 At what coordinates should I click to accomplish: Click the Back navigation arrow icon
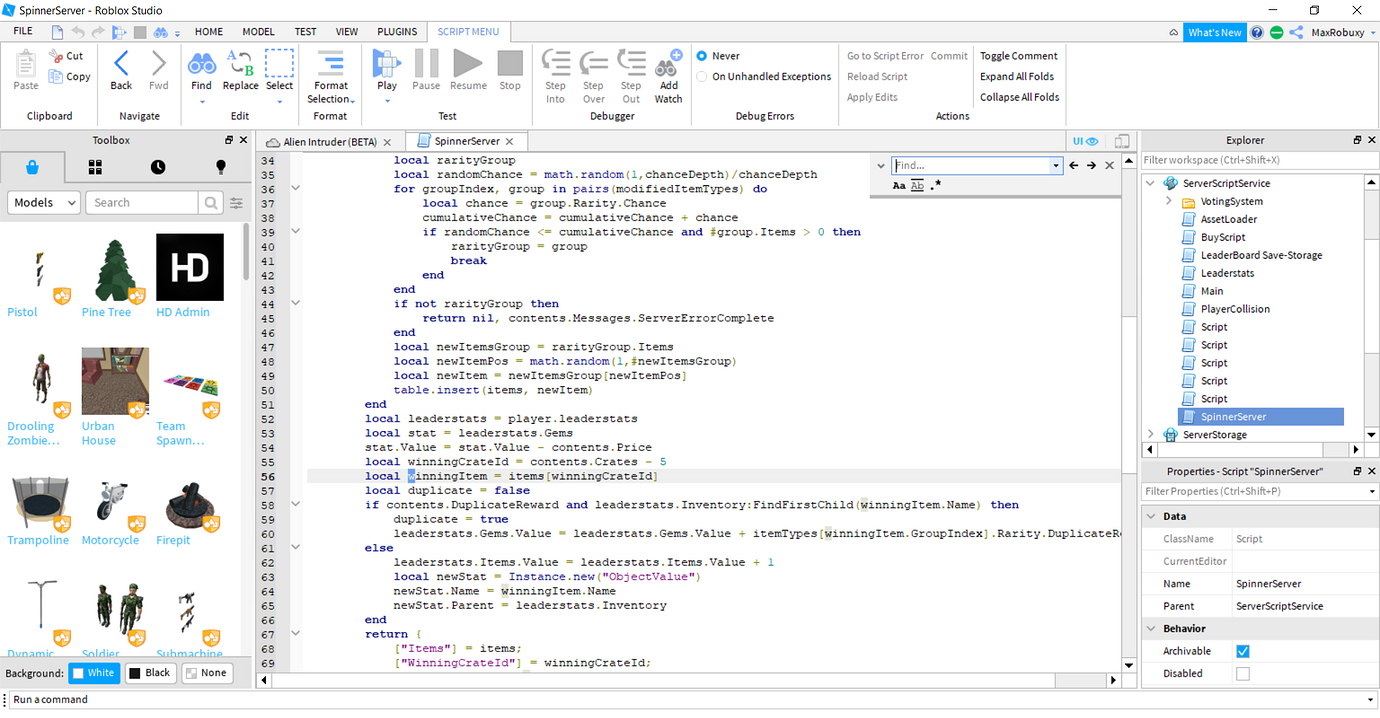(121, 64)
